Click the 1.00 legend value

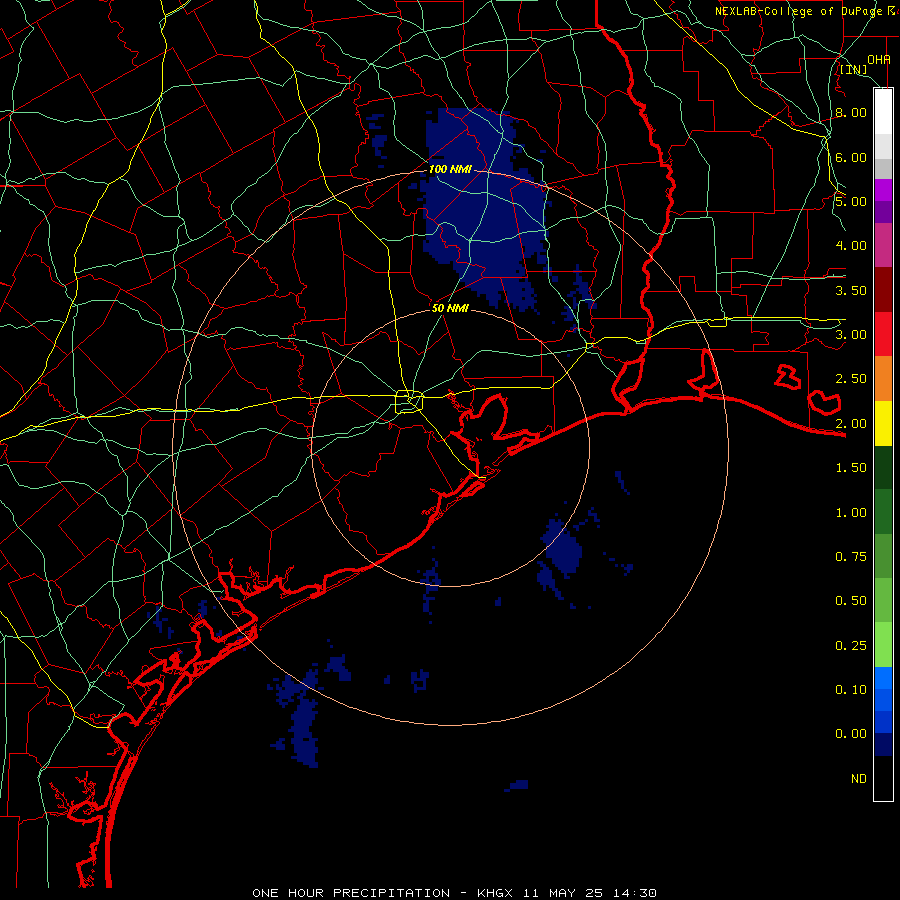[x=851, y=513]
